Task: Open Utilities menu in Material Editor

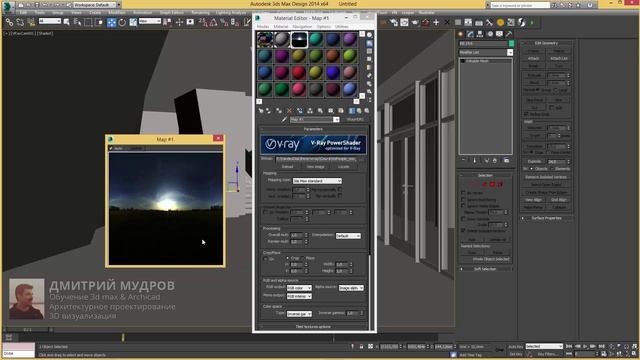Action: point(342,27)
